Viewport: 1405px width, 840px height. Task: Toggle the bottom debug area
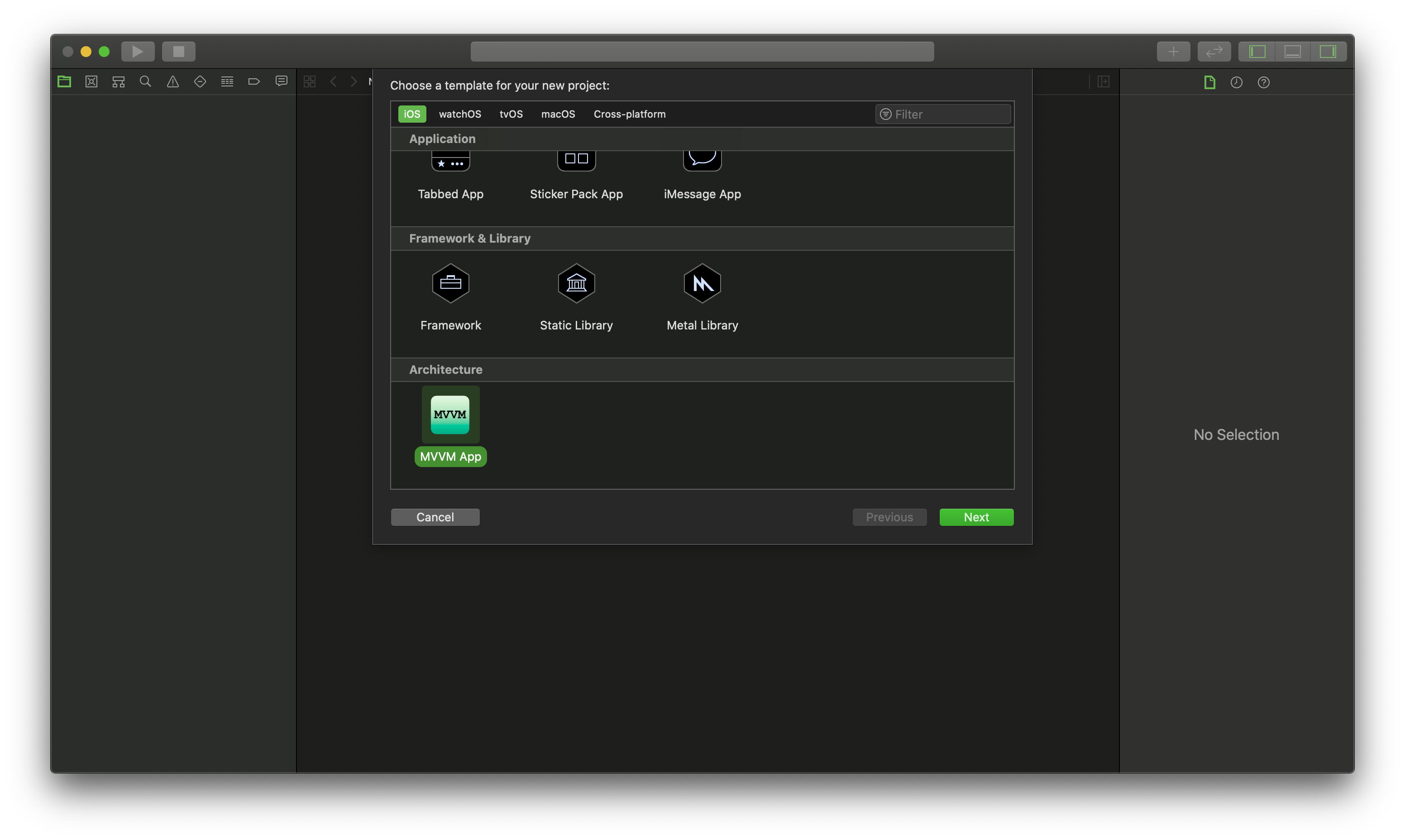pyautogui.click(x=1292, y=52)
